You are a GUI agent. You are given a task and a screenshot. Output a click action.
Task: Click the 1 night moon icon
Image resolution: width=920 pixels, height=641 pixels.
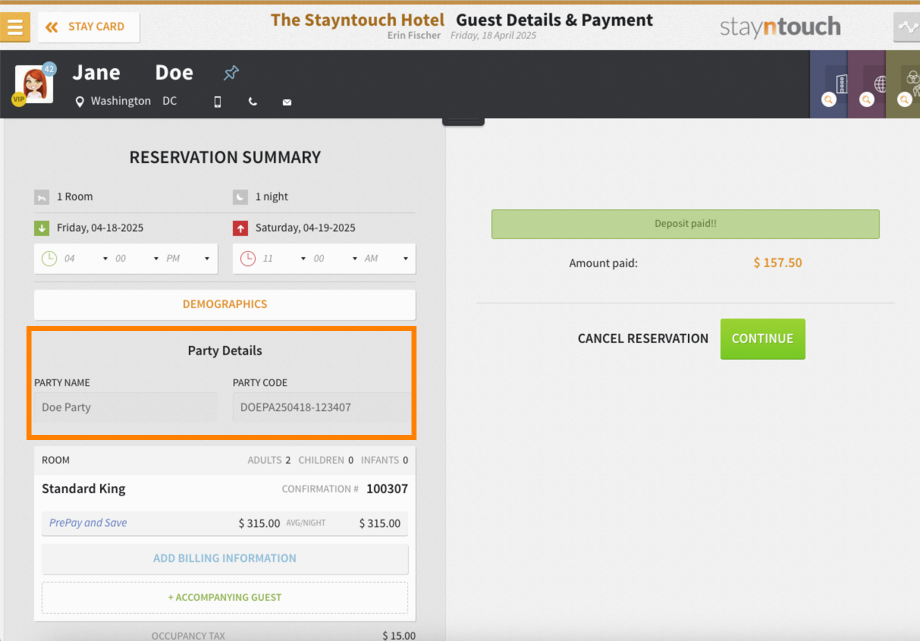coord(241,197)
